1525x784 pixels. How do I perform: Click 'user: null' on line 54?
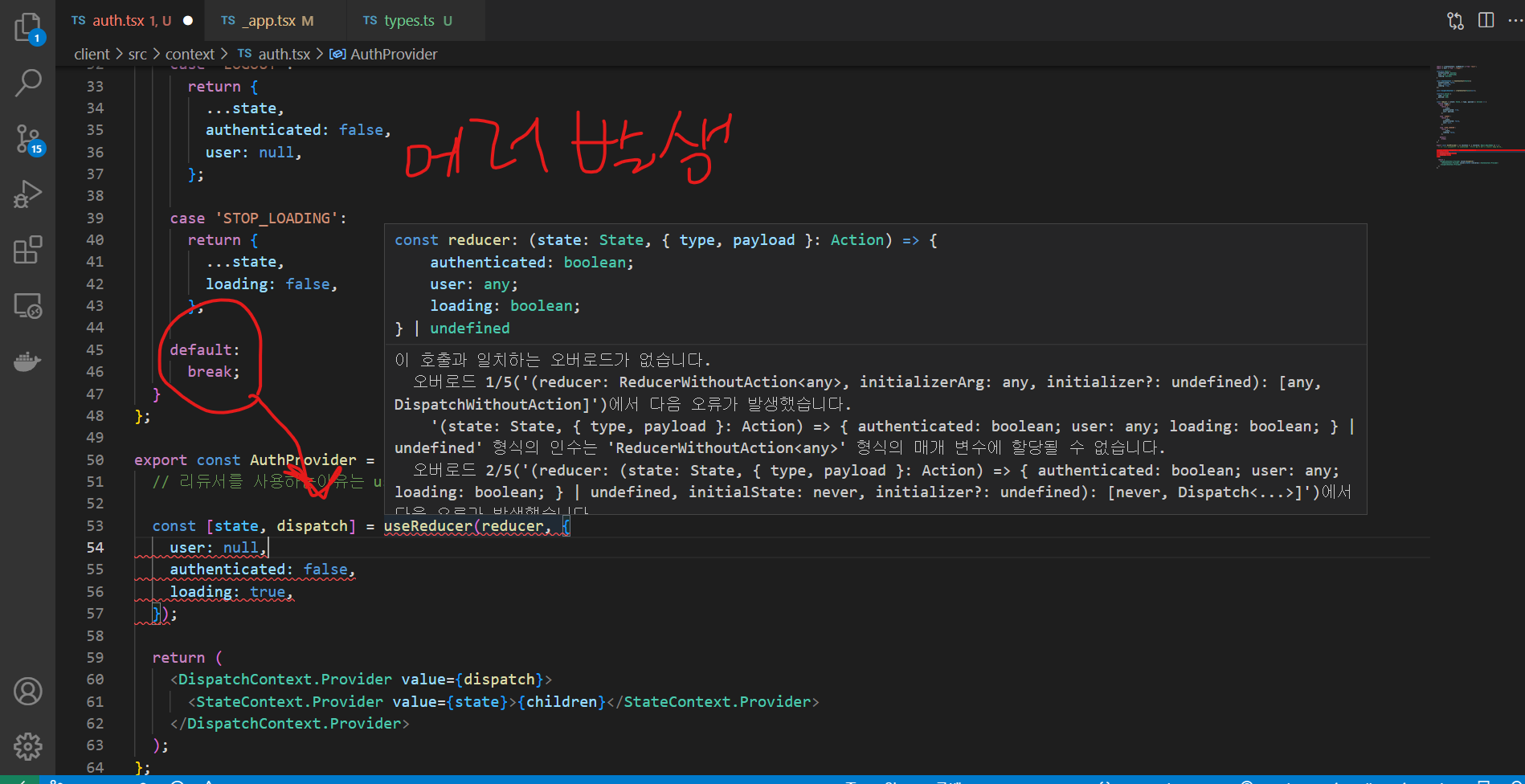tap(214, 547)
